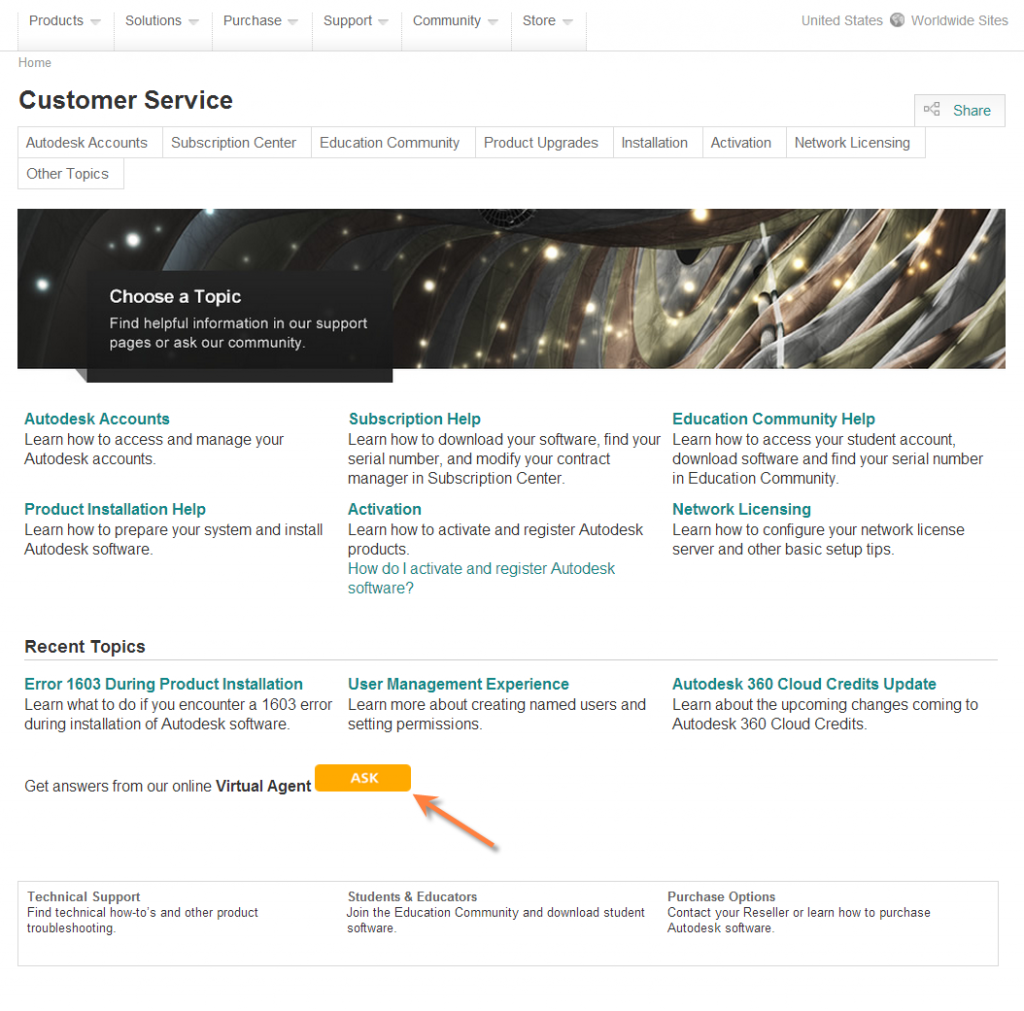
Task: Open the Product Installation Help link
Action: (x=115, y=509)
